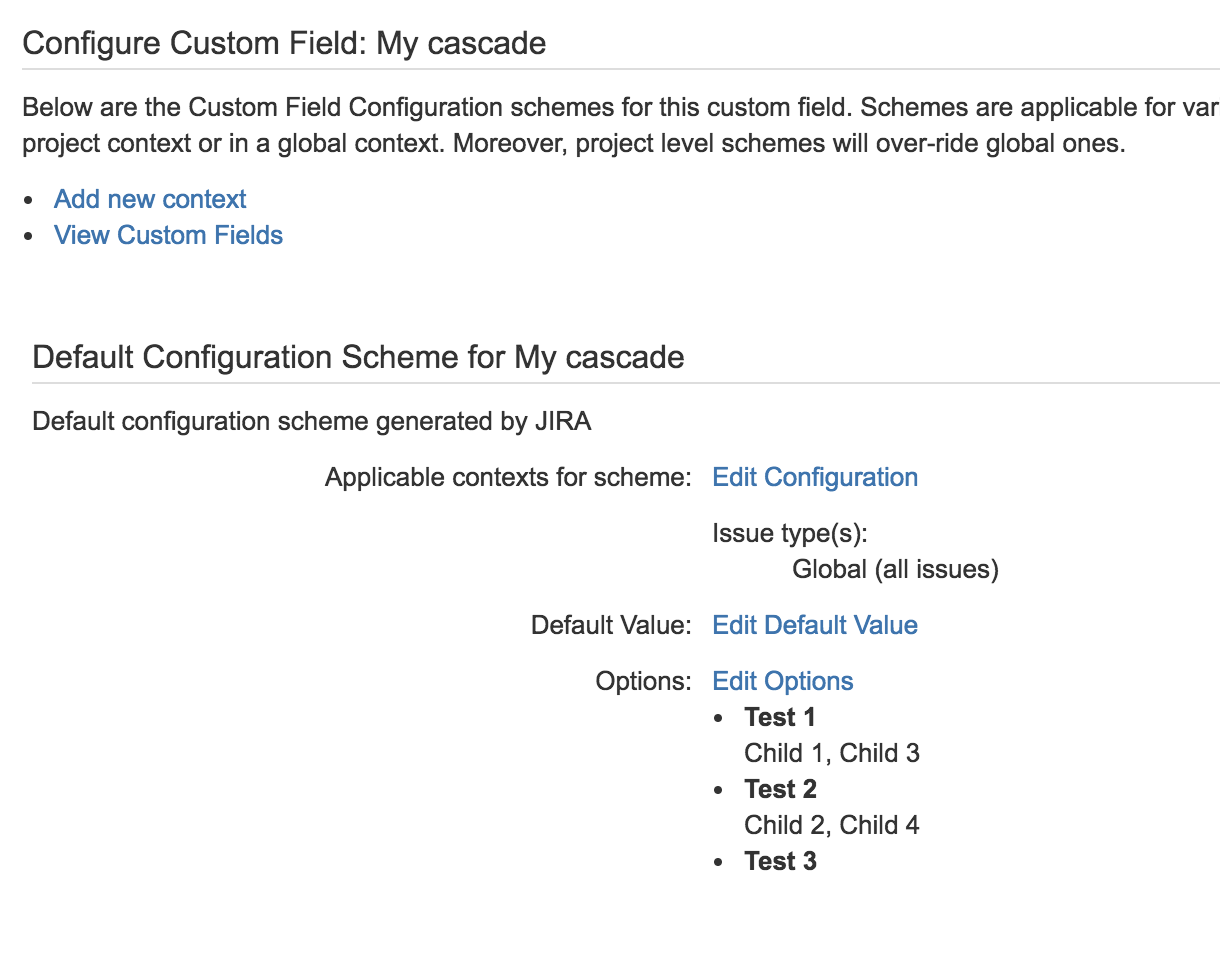Viewport: 1220px width, 960px height.
Task: Click the Applicable contexts for scheme label
Action: pos(508,477)
